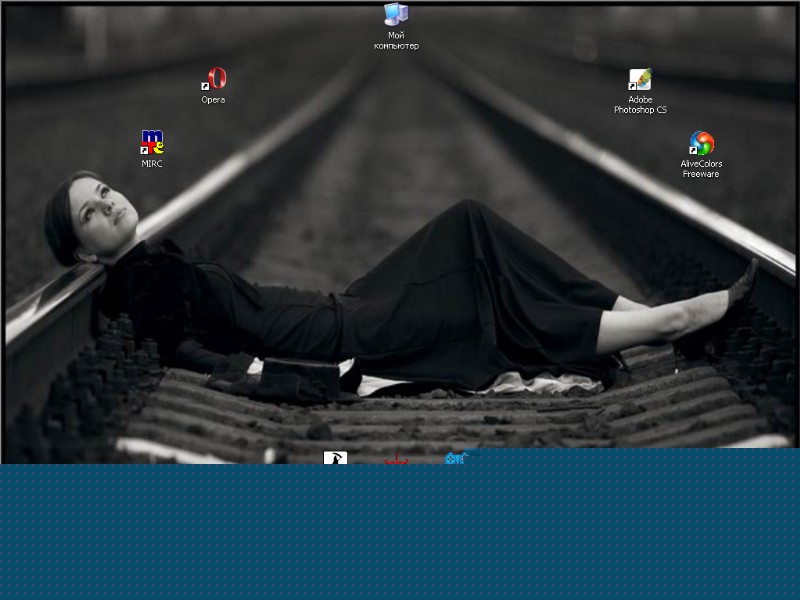
Task: Click the blue gamepad icon at bottom
Action: click(457, 459)
